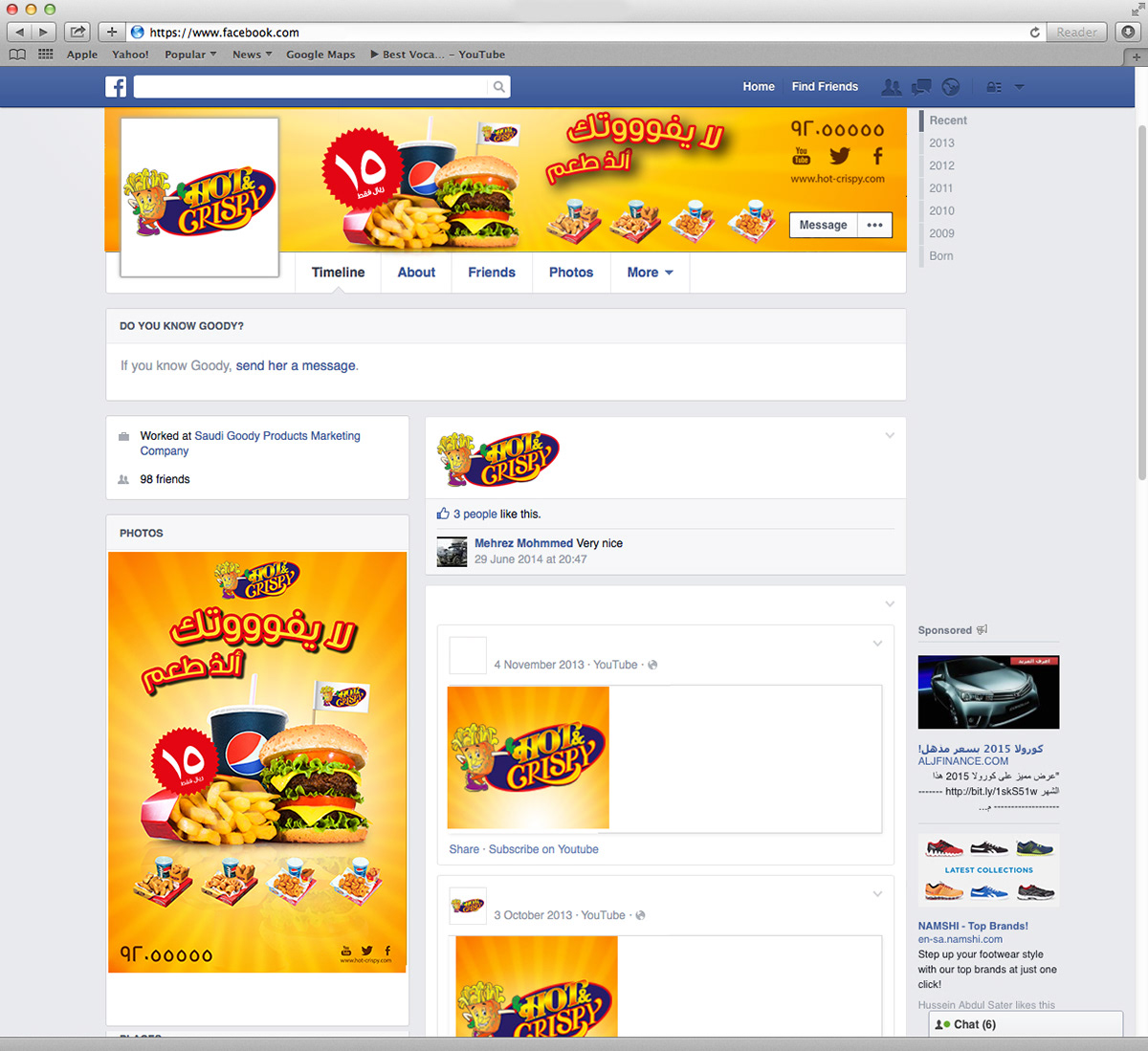Open the Photos tab
1148x1051 pixels.
click(x=571, y=273)
